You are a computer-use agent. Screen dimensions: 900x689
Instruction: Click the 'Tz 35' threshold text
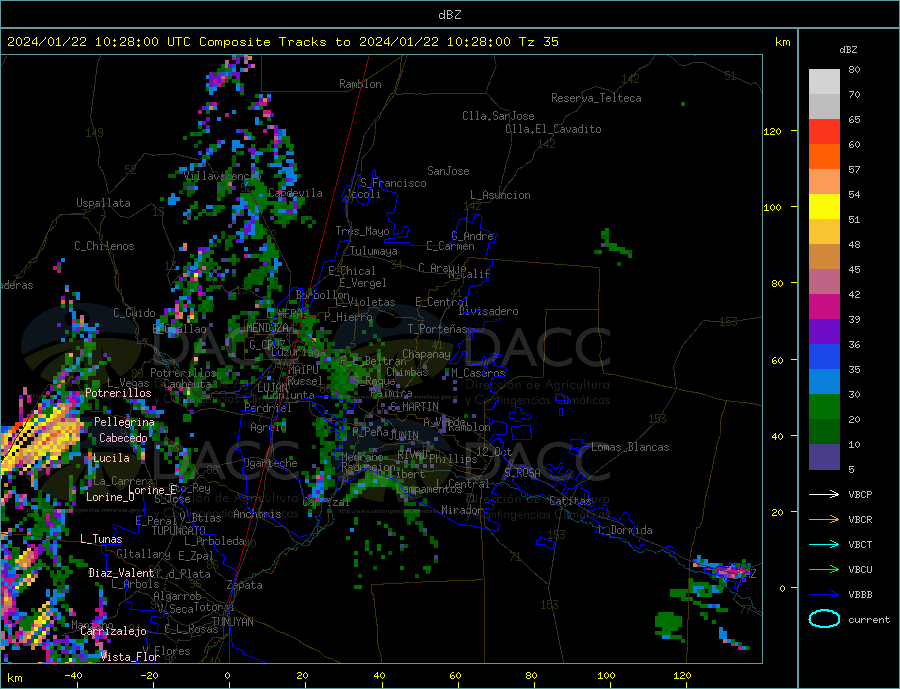[x=538, y=42]
